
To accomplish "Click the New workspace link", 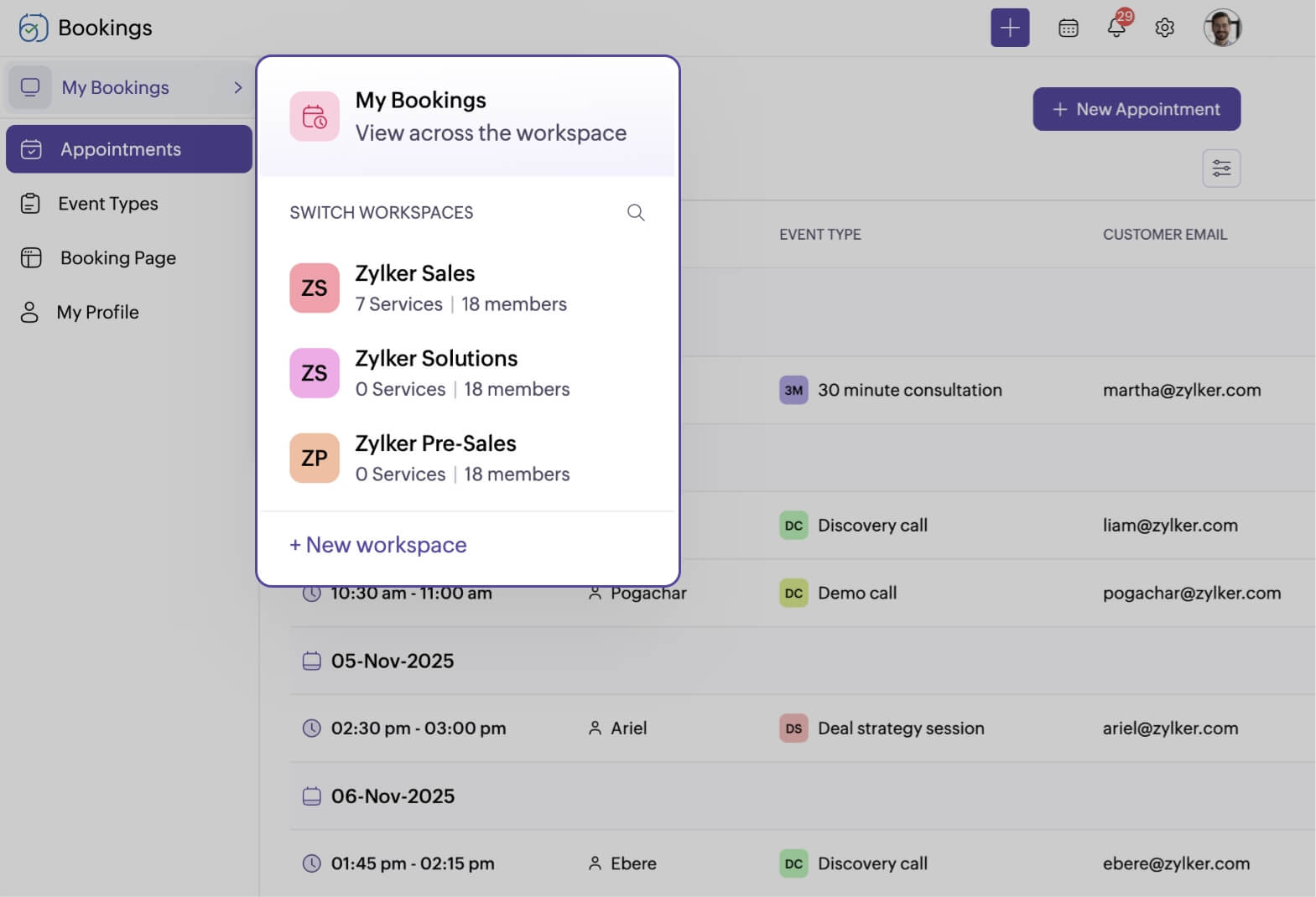I will 378,545.
